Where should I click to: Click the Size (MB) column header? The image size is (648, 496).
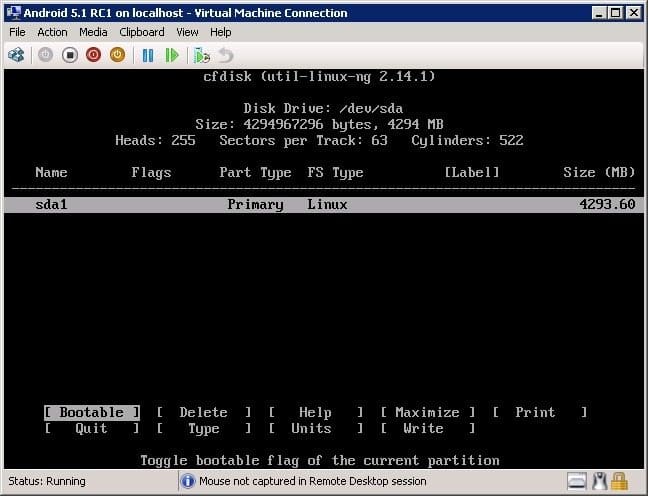(599, 172)
